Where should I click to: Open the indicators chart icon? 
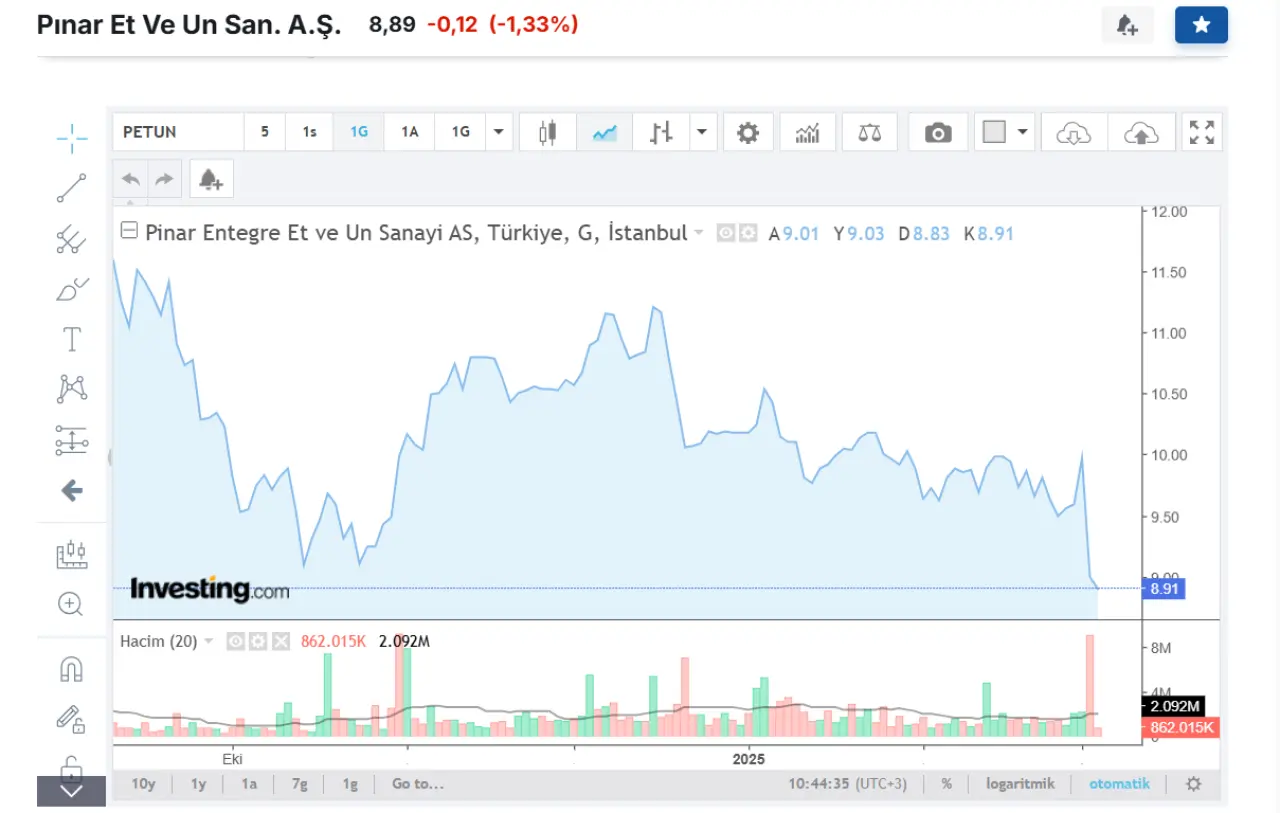pos(807,132)
